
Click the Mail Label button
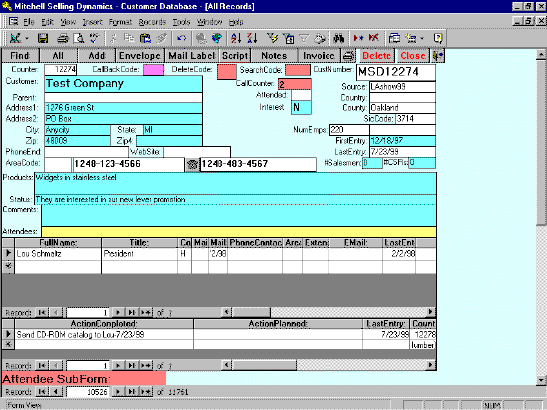click(192, 55)
